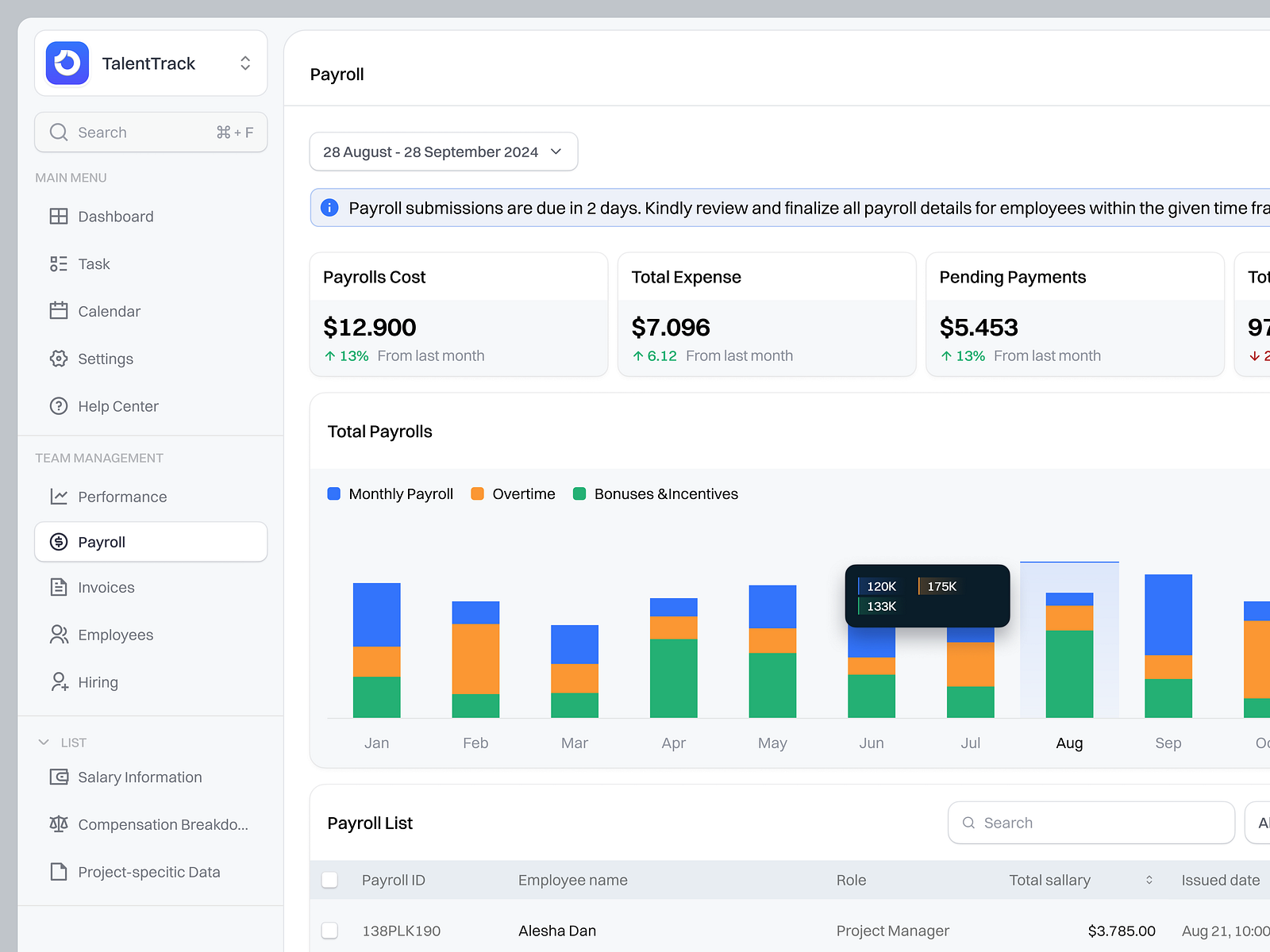Viewport: 1270px width, 952px height.
Task: Click the Payroll List search field
Action: tap(1091, 823)
